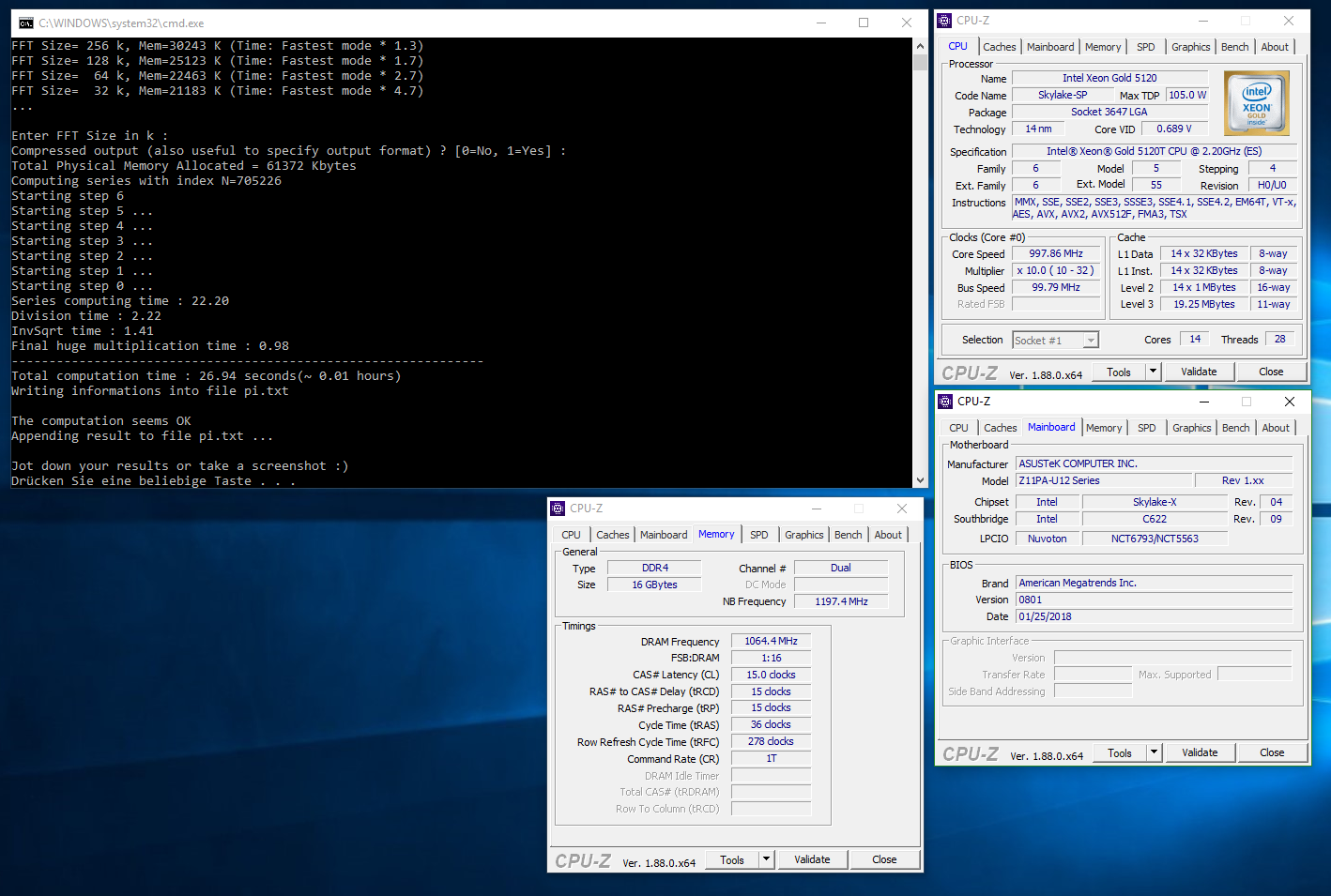This screenshot has width=1331, height=896.
Task: Click the Close button in the top CPU window
Action: (1271, 372)
